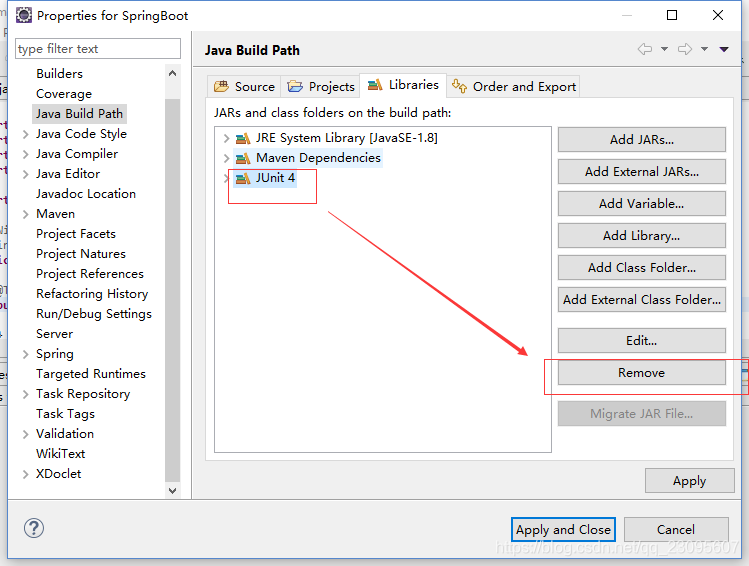This screenshot has width=749, height=566.
Task: Click Apply and Close
Action: pos(563,530)
